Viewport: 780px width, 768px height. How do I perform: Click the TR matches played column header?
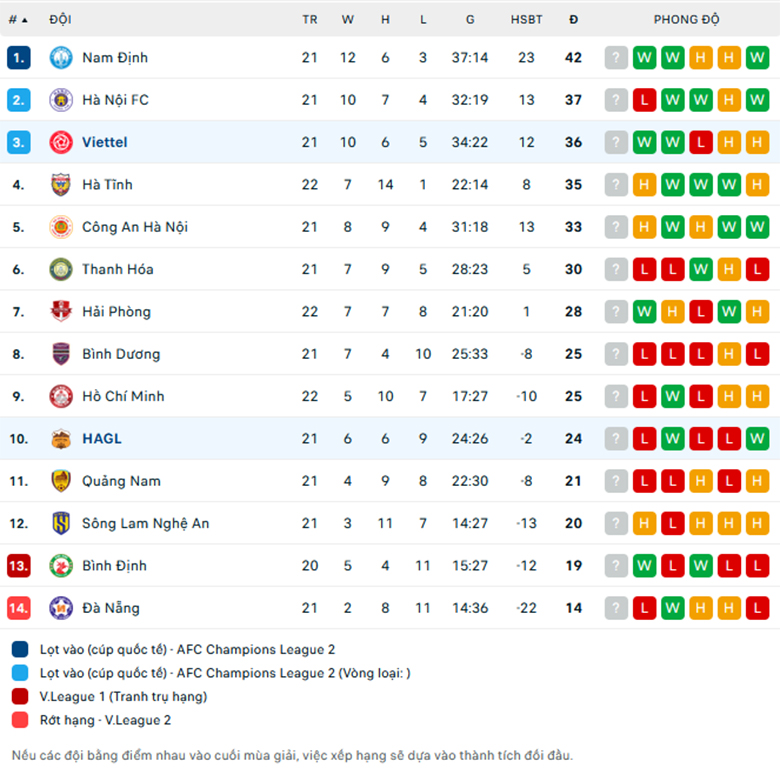pos(309,20)
